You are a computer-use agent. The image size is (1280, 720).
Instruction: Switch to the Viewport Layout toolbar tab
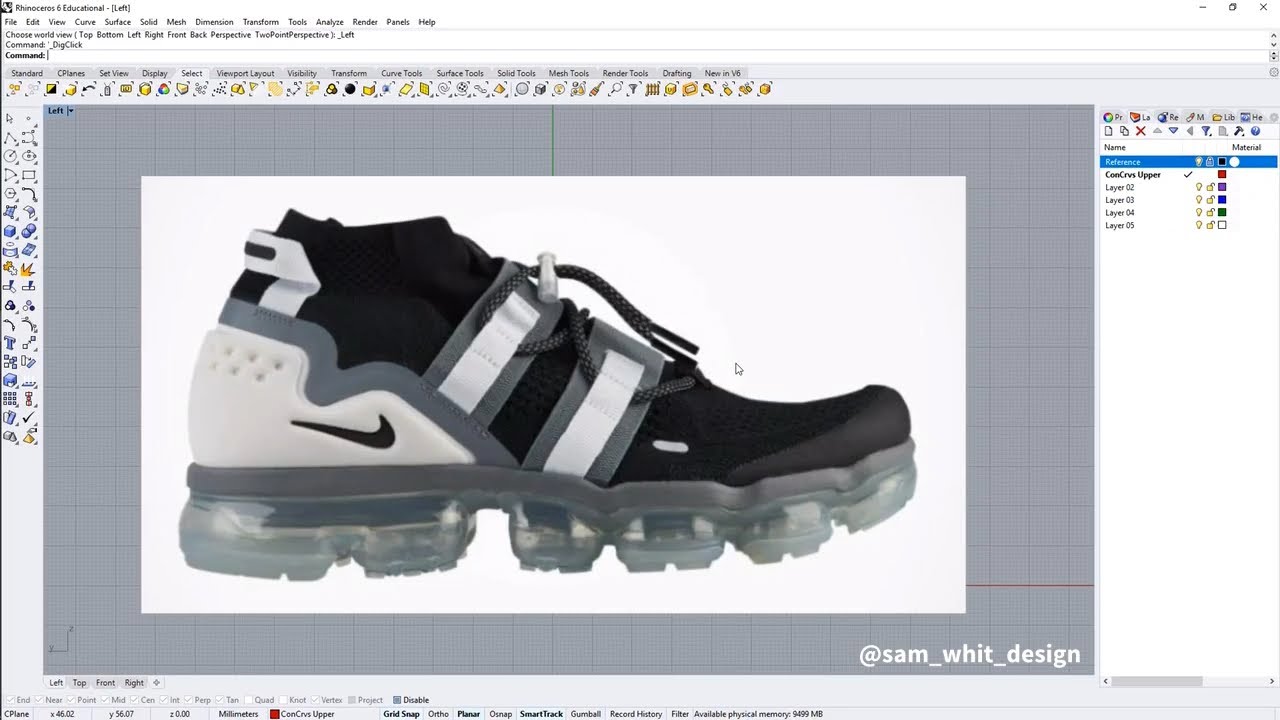245,73
